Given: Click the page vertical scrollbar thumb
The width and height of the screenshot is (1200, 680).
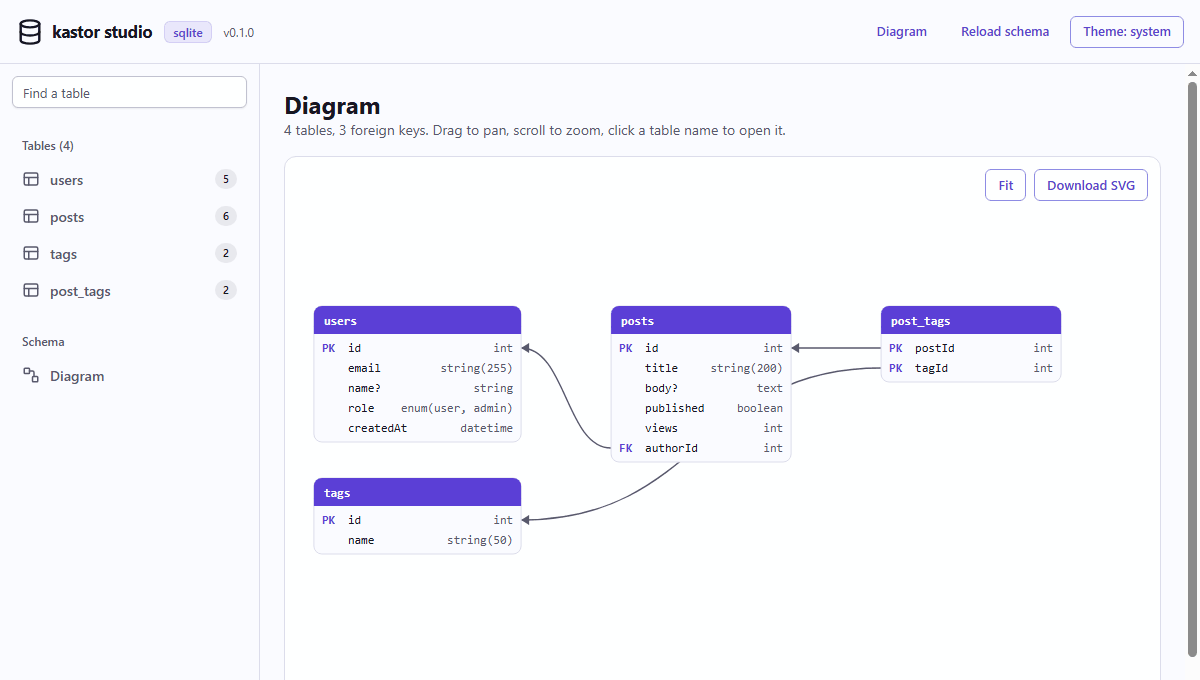Looking at the screenshot, I should coord(1191,369).
